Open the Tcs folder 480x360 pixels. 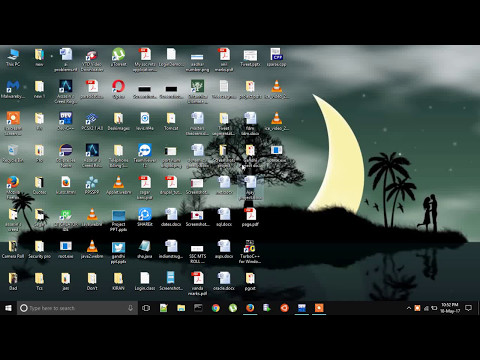39,281
